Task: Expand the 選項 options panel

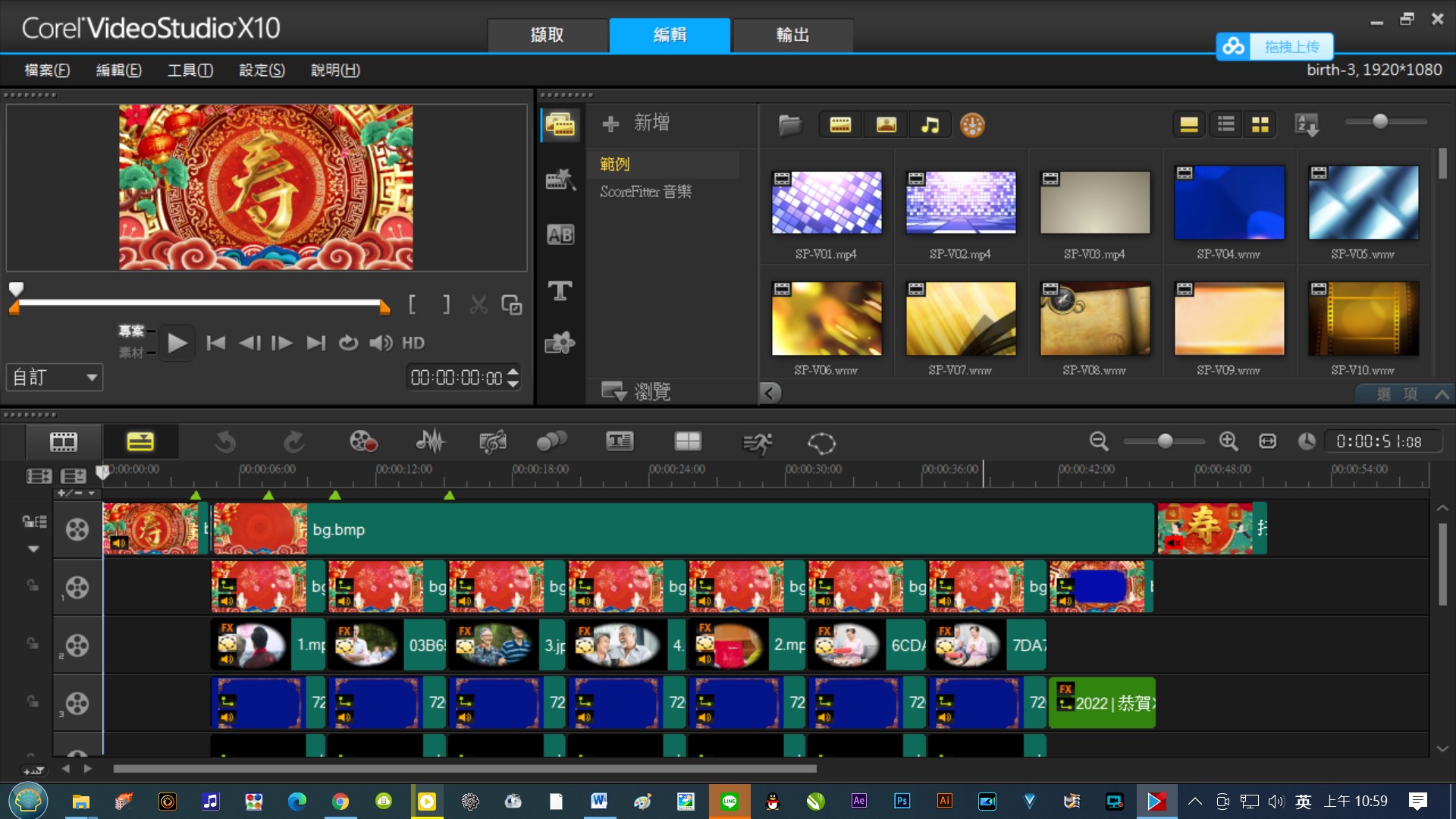Action: click(1405, 394)
